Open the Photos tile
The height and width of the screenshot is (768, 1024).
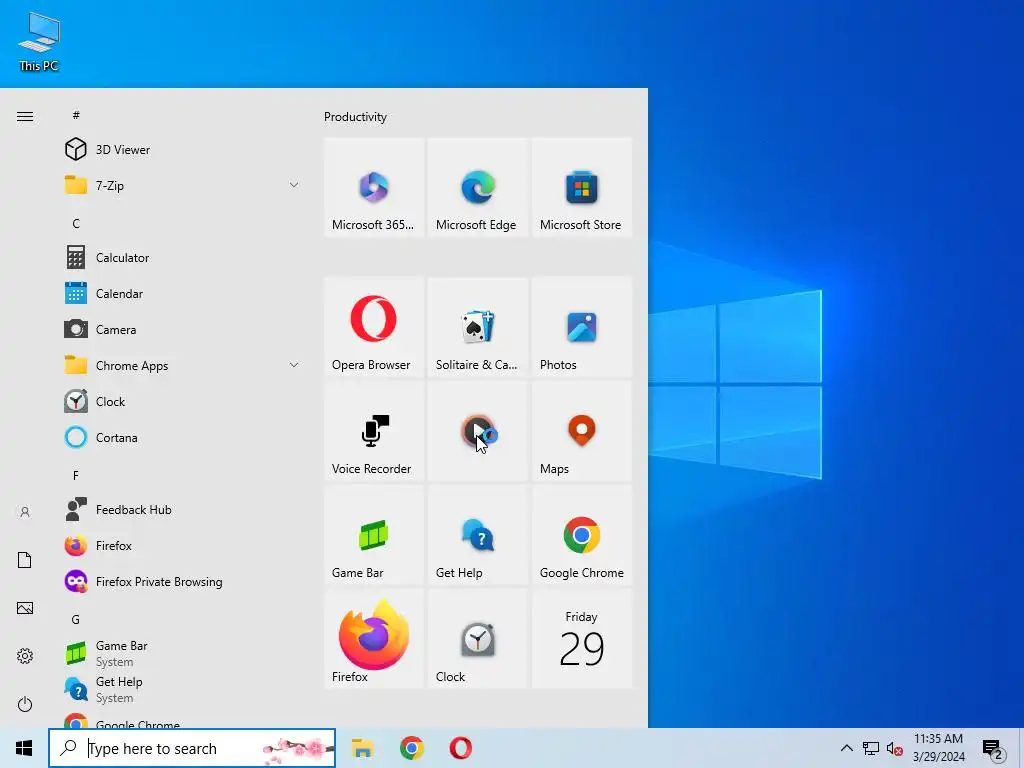tap(582, 327)
